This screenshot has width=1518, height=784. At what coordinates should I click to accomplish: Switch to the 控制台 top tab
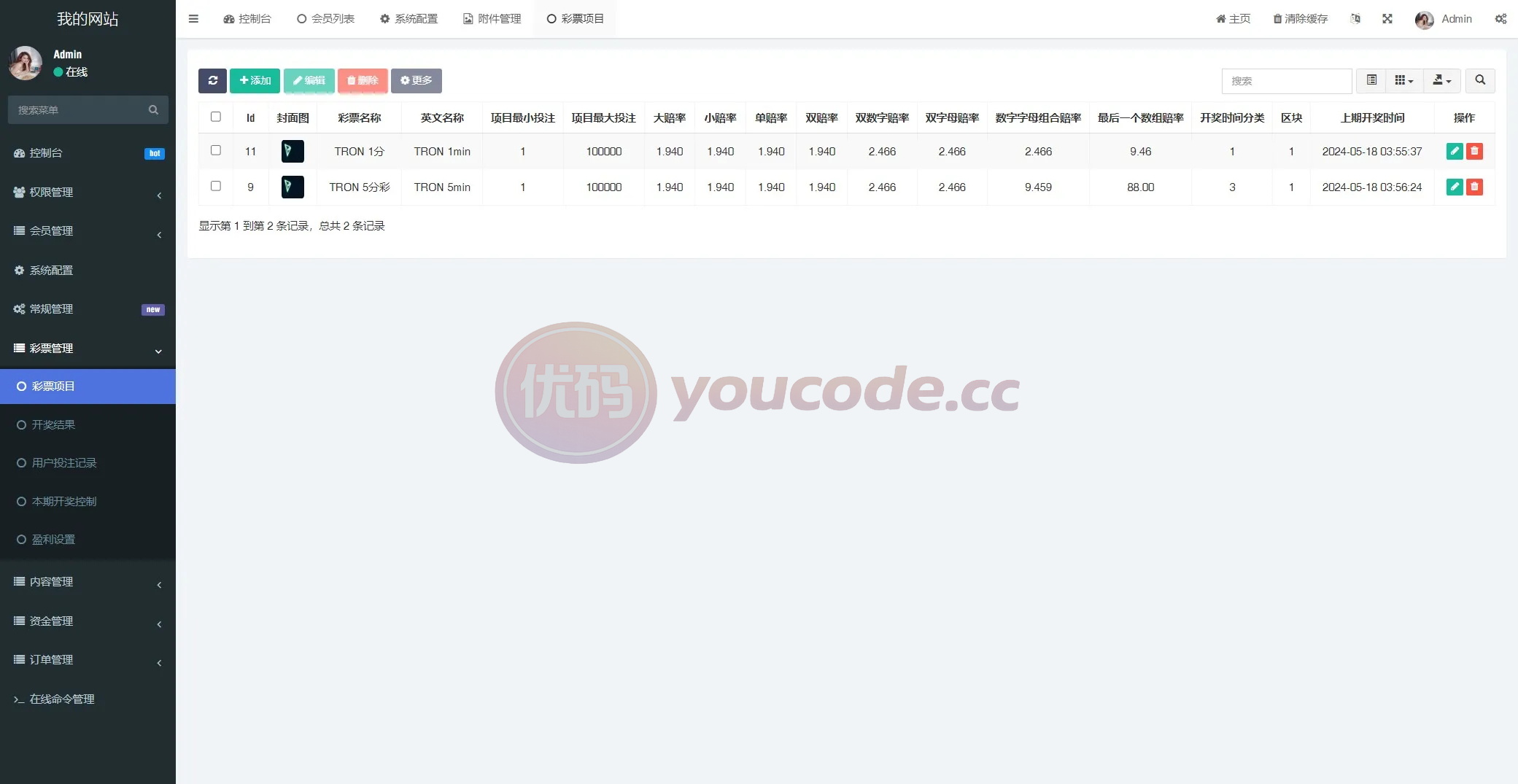pos(247,19)
